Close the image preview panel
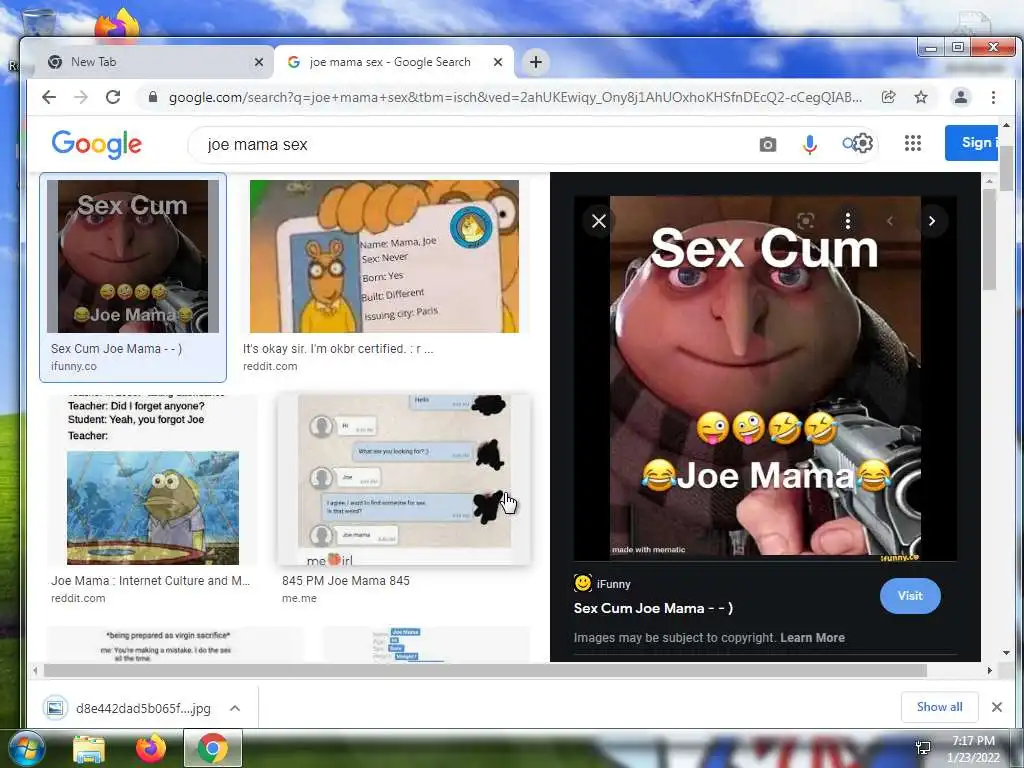The height and width of the screenshot is (768, 1024). pyautogui.click(x=599, y=221)
